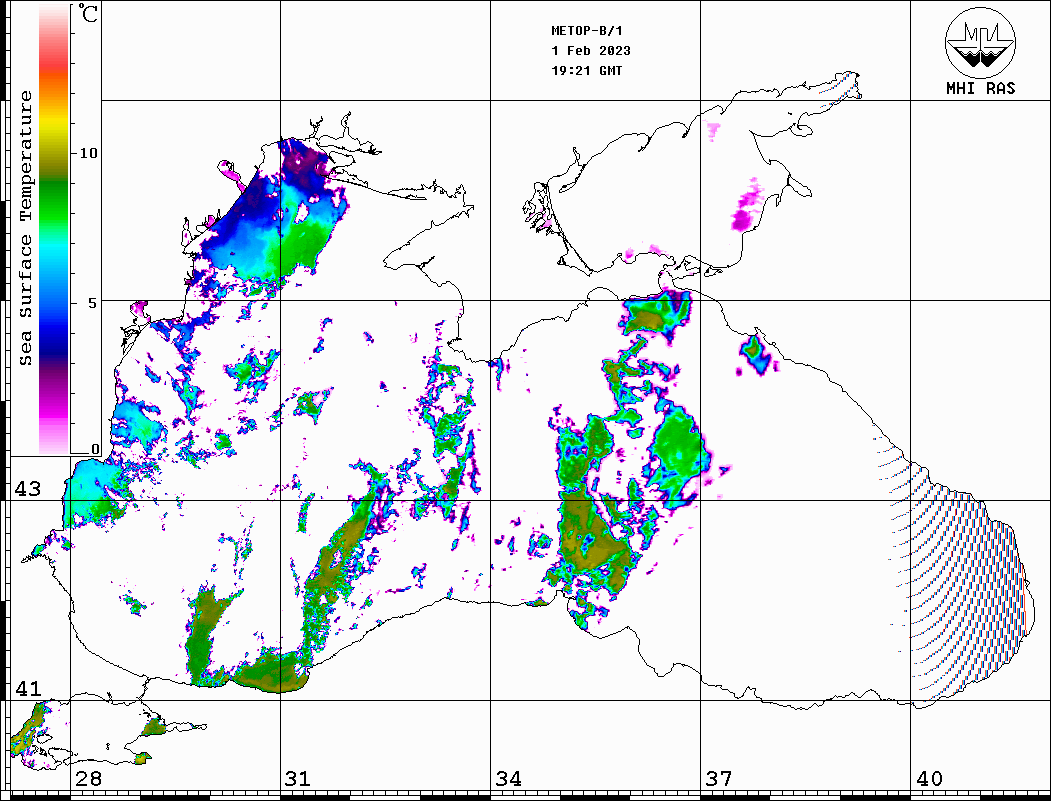Click the date '1 Feb 2023'
The width and height of the screenshot is (1051, 801).
[591, 51]
